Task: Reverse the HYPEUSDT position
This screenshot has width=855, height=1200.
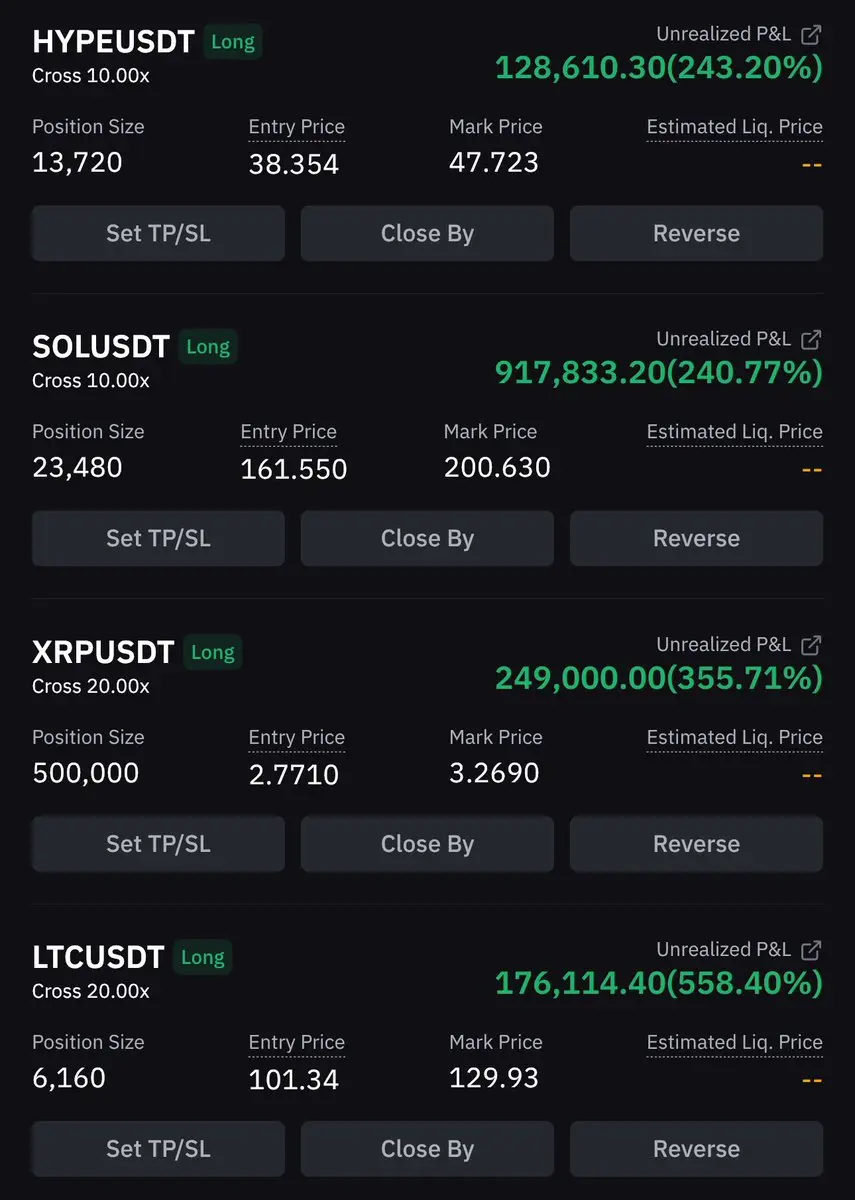Action: 696,233
